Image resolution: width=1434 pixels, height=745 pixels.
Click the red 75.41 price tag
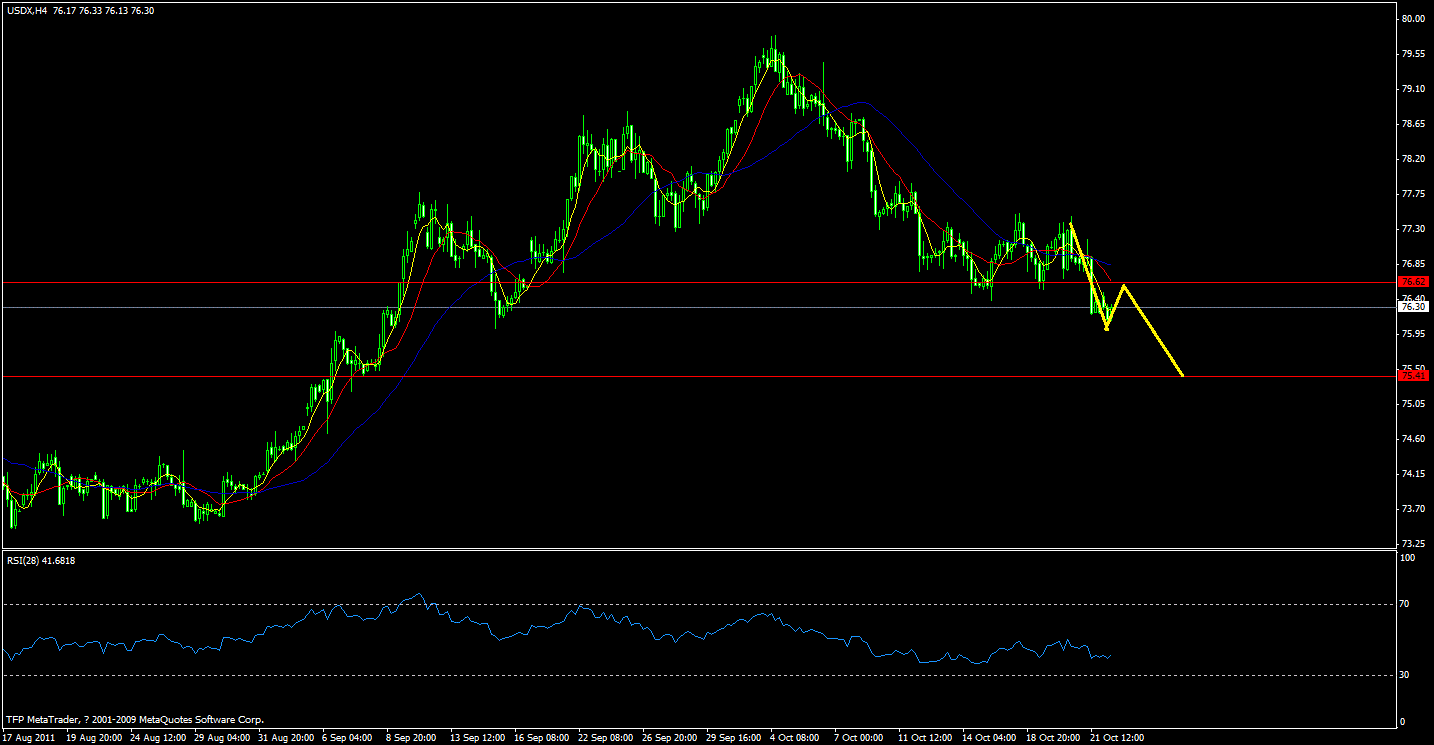[x=1413, y=376]
